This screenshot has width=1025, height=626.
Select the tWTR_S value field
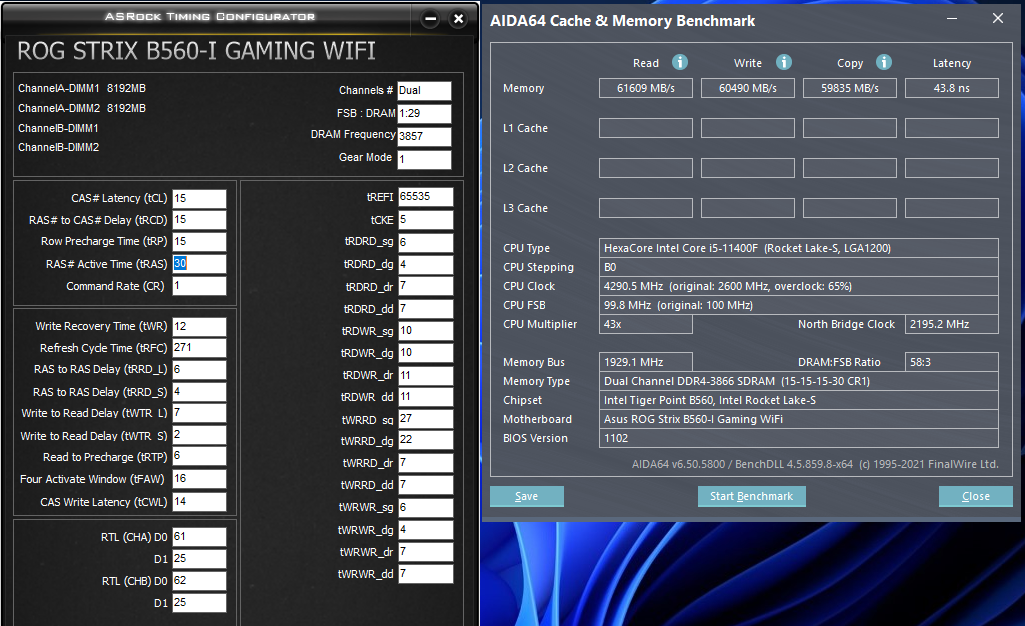pos(199,436)
